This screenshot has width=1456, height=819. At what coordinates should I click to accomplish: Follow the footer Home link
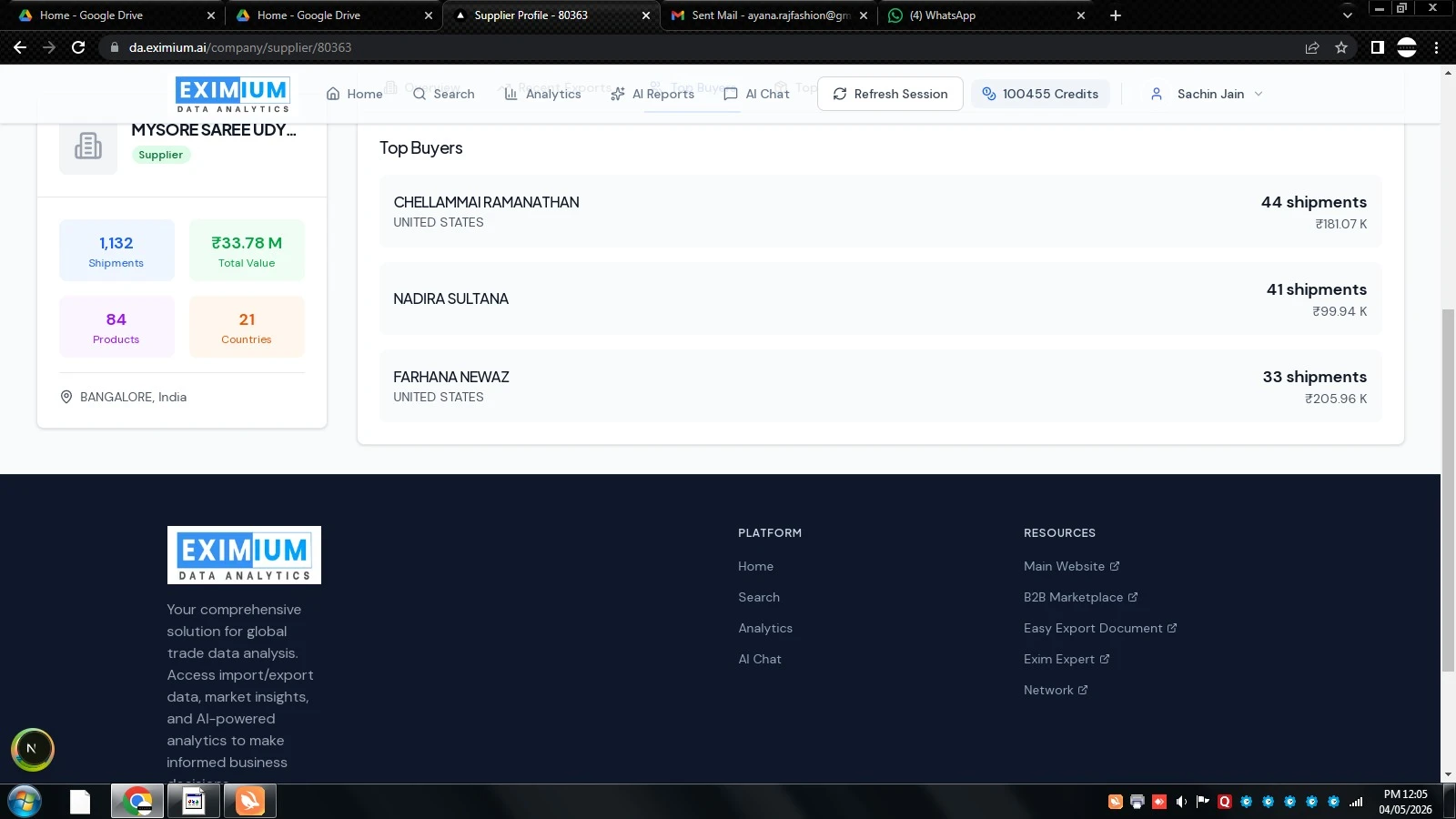[x=756, y=566]
